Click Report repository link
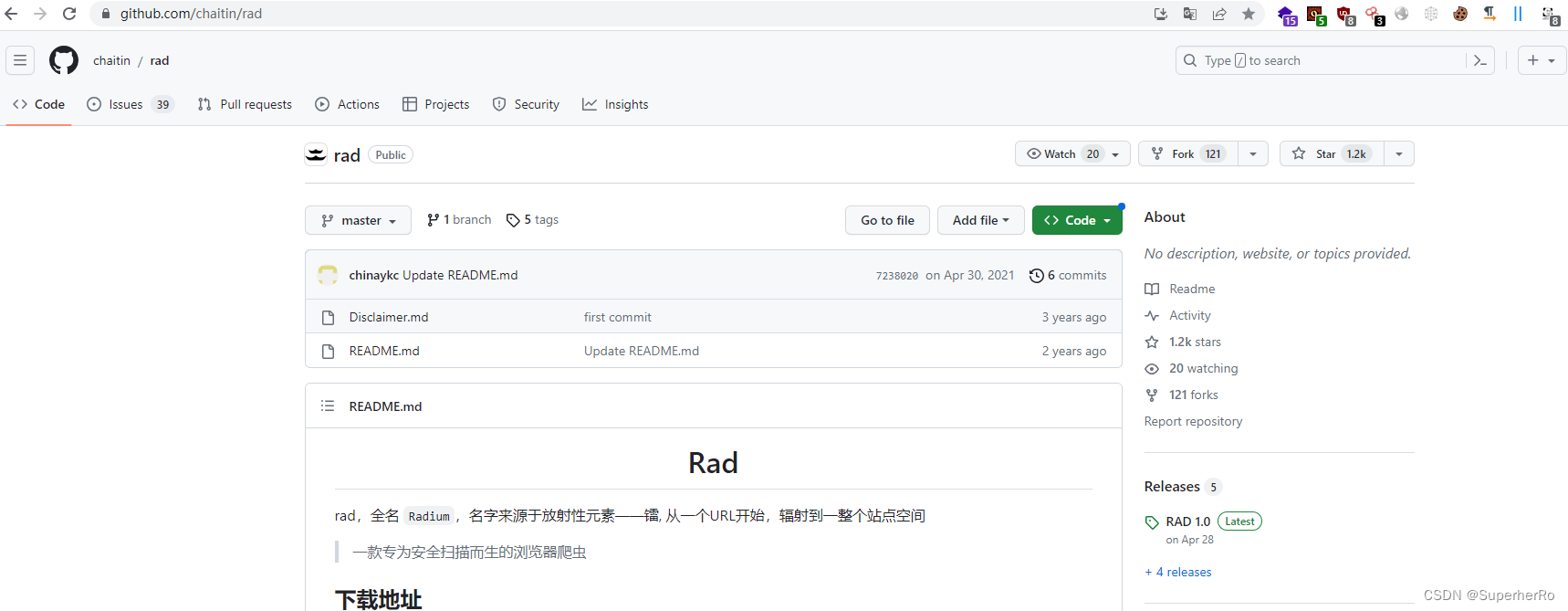The image size is (1568, 611). point(1193,421)
